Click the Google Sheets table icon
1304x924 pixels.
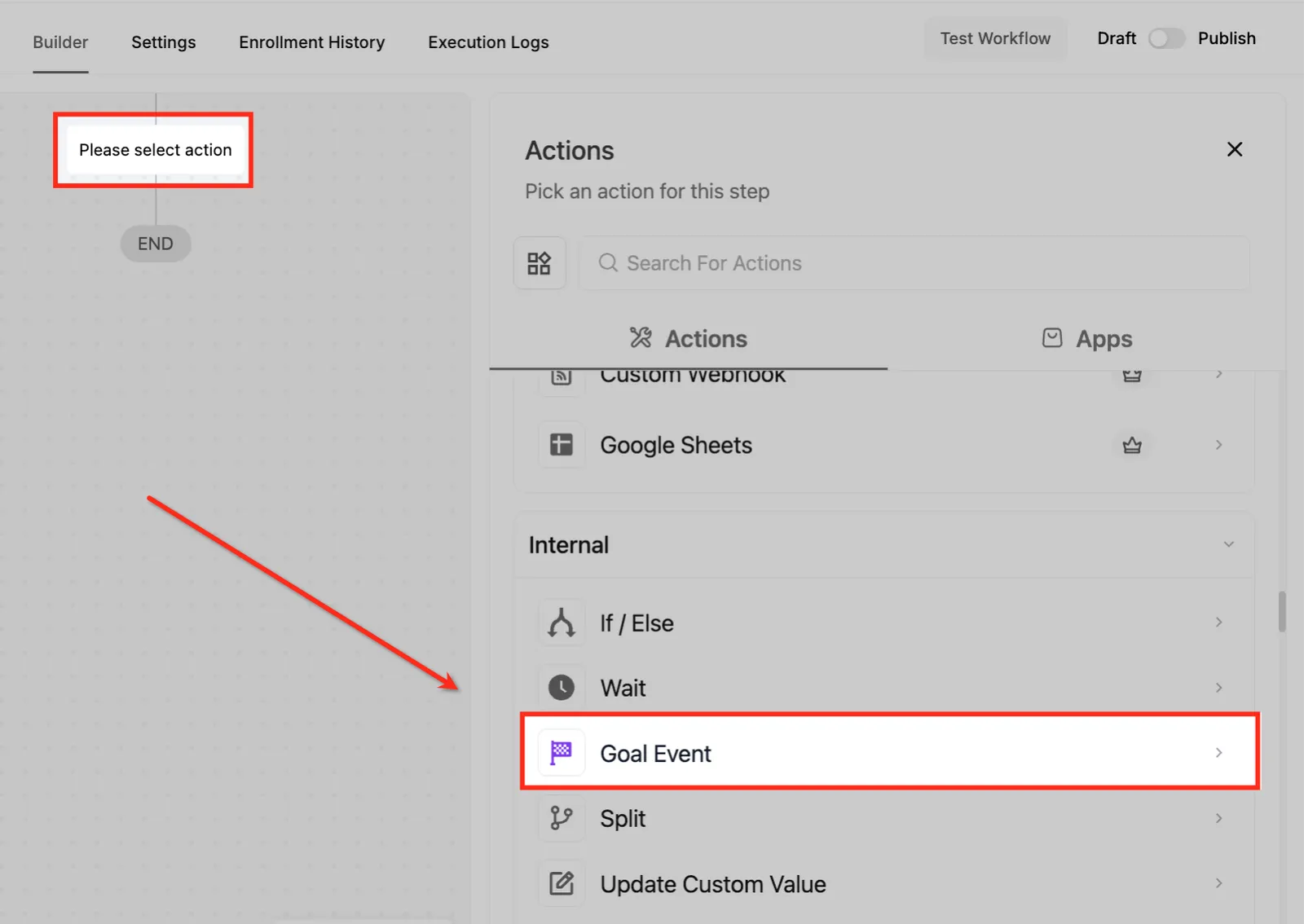[x=562, y=445]
